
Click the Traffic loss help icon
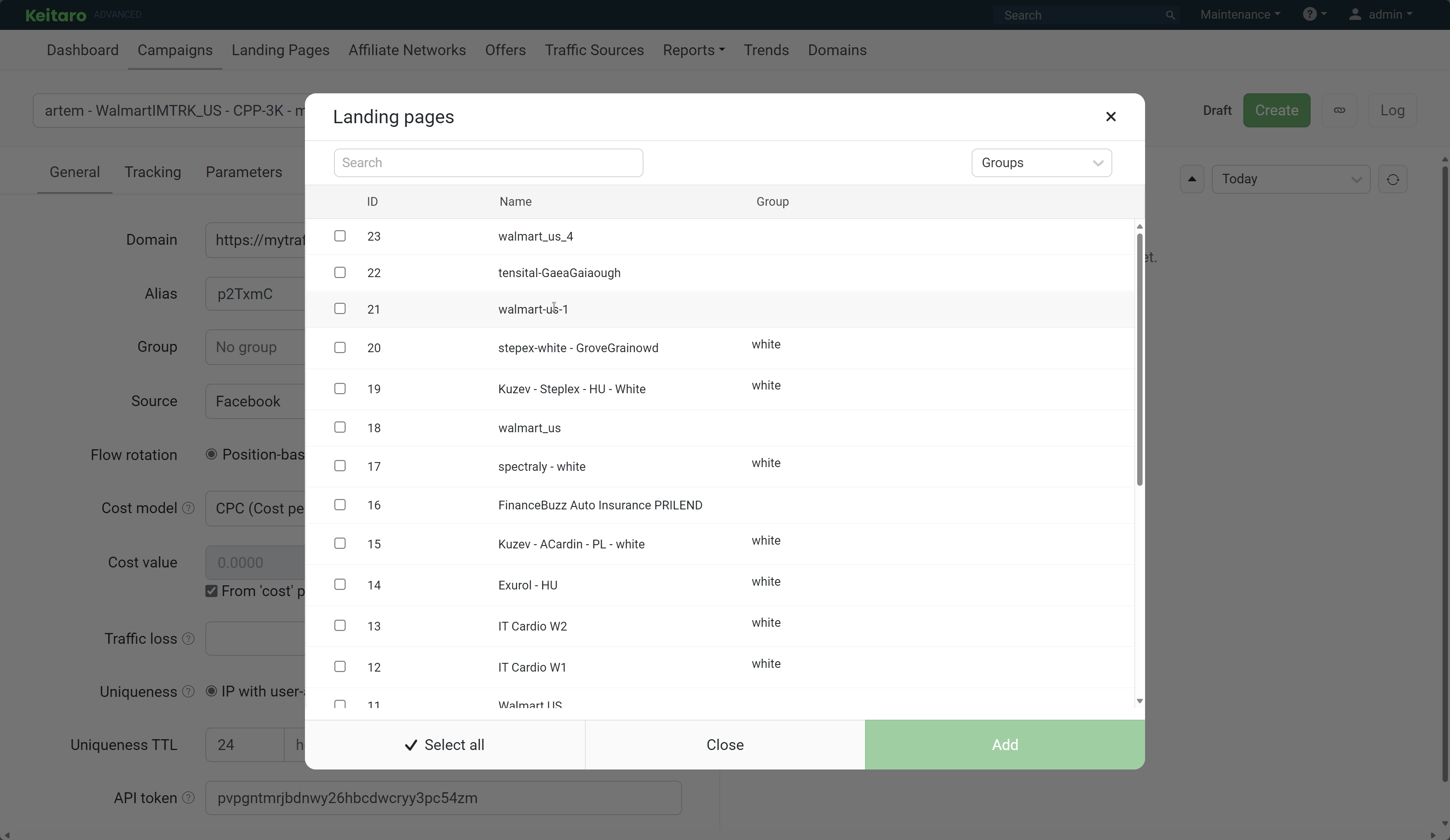(188, 639)
